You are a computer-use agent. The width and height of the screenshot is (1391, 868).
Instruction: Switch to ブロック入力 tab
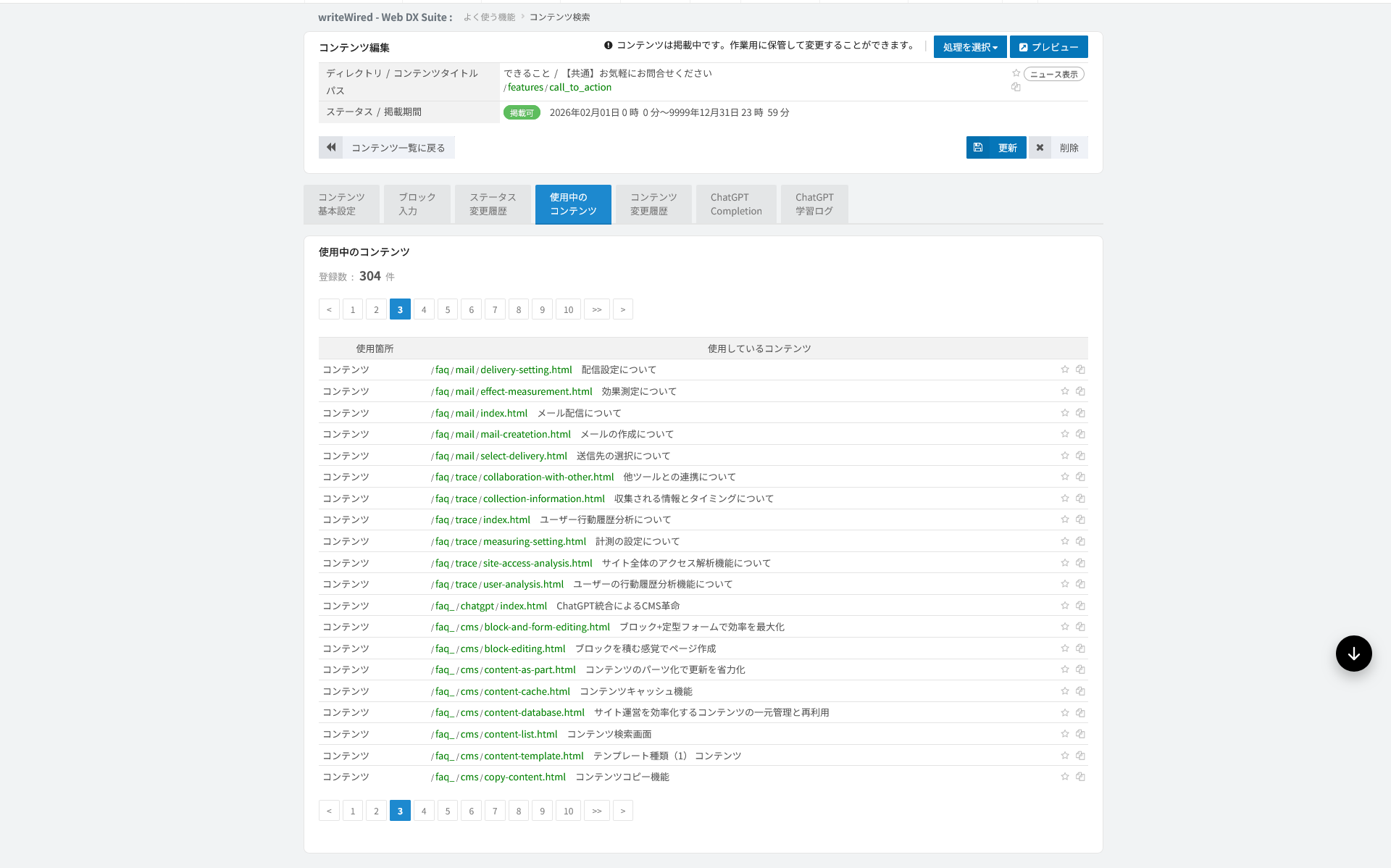pos(417,204)
